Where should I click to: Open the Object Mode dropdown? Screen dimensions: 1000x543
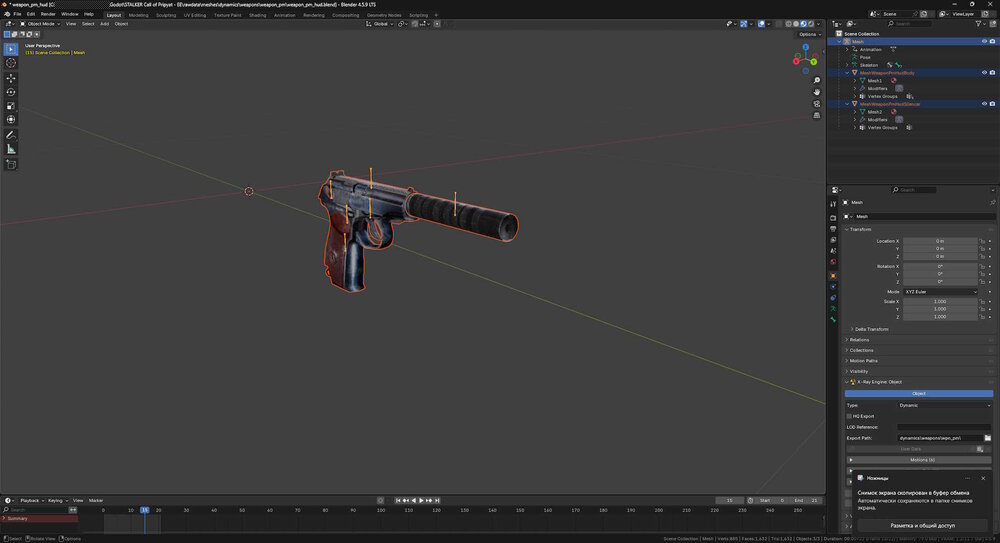(40, 24)
